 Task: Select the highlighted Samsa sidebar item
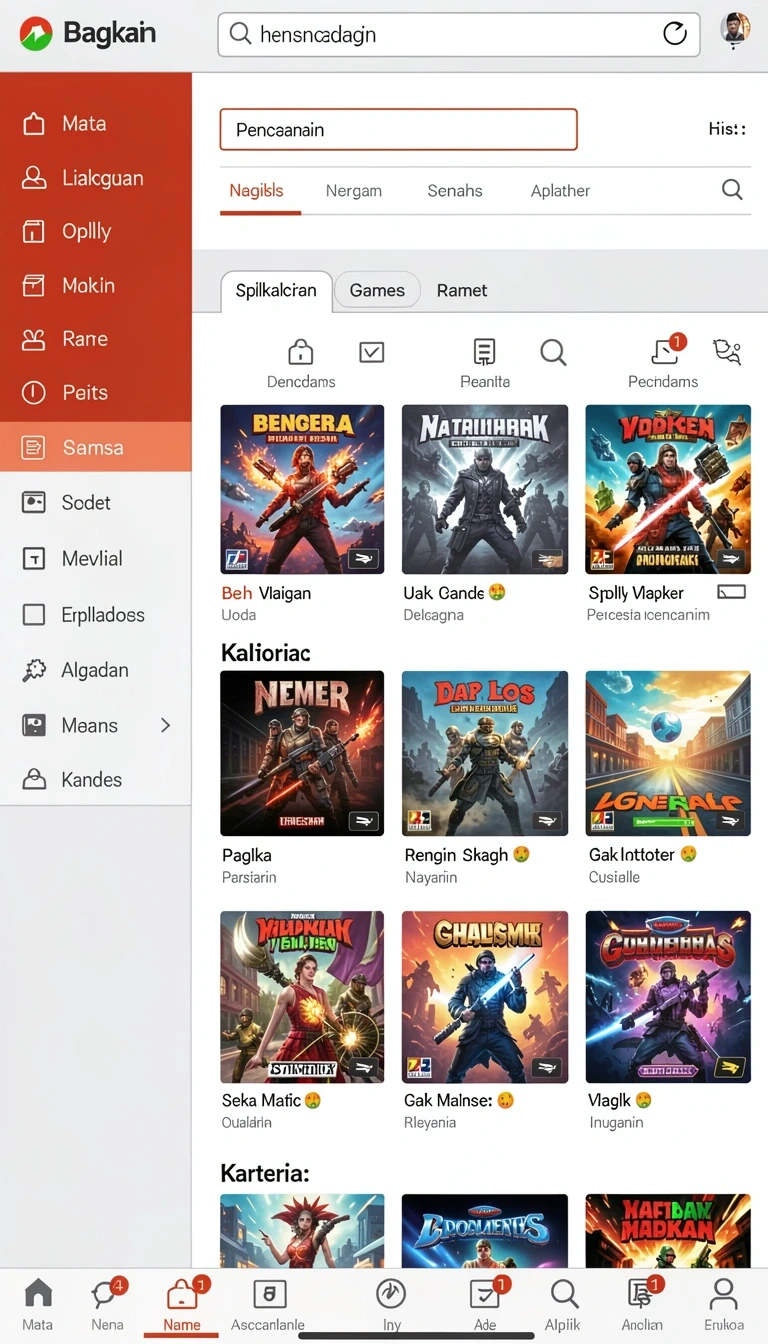pos(96,447)
